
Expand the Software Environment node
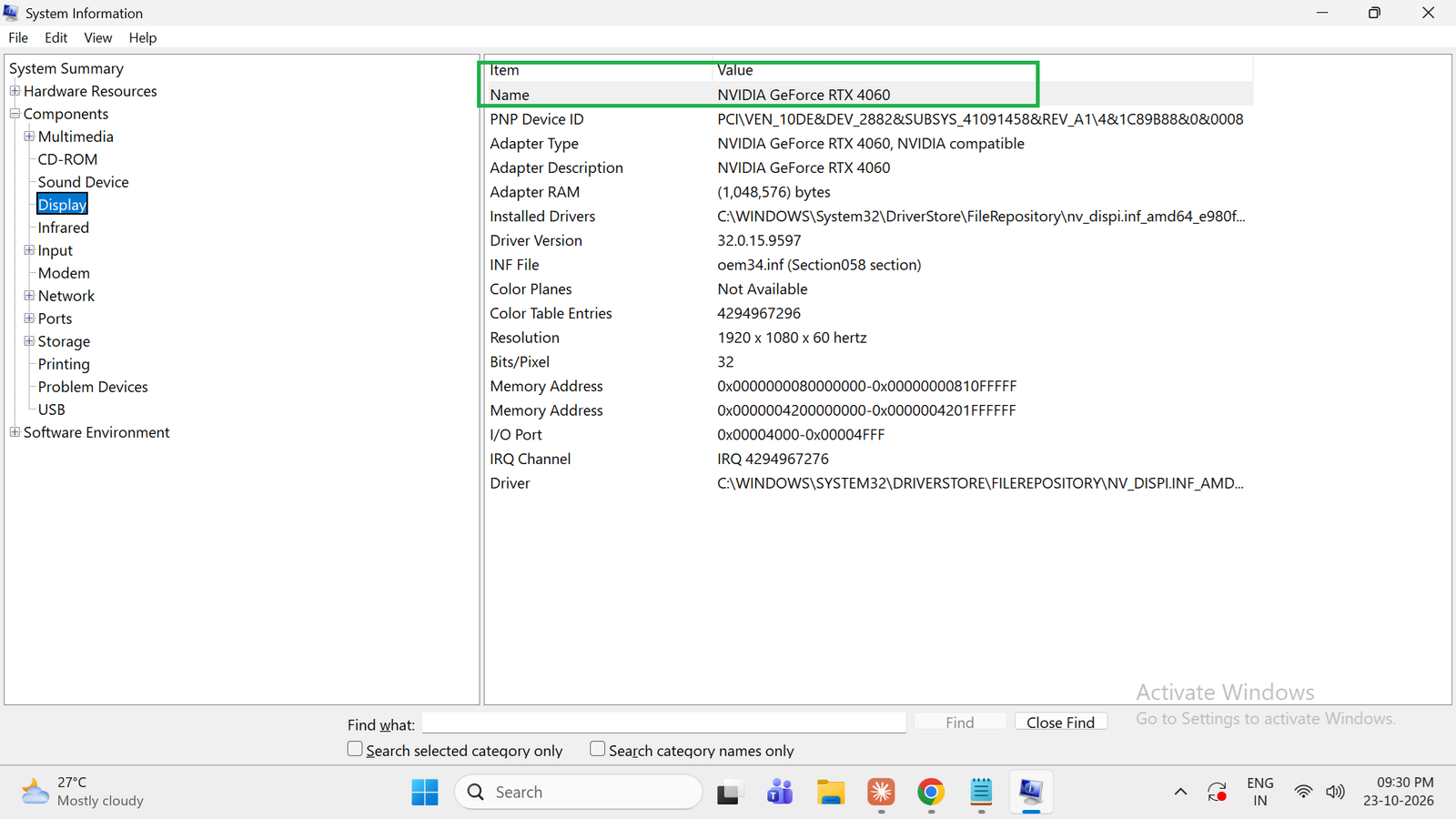point(15,432)
